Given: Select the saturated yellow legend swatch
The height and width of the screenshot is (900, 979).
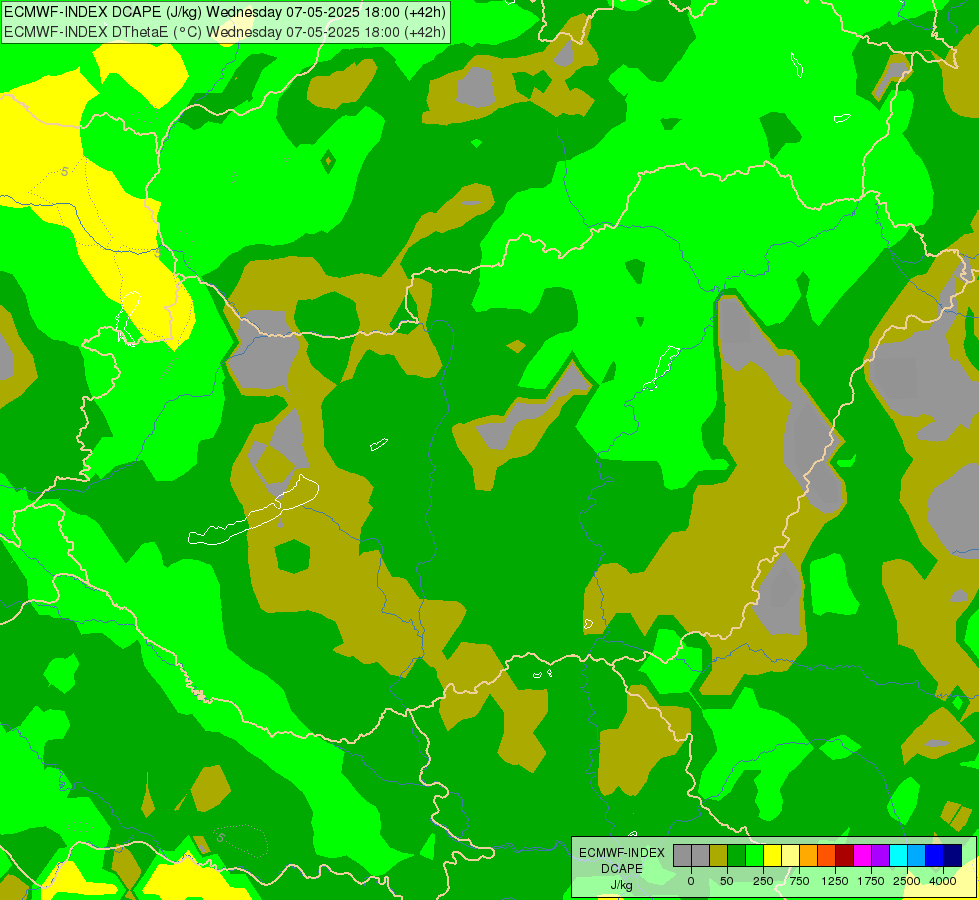Looking at the screenshot, I should click(x=772, y=855).
